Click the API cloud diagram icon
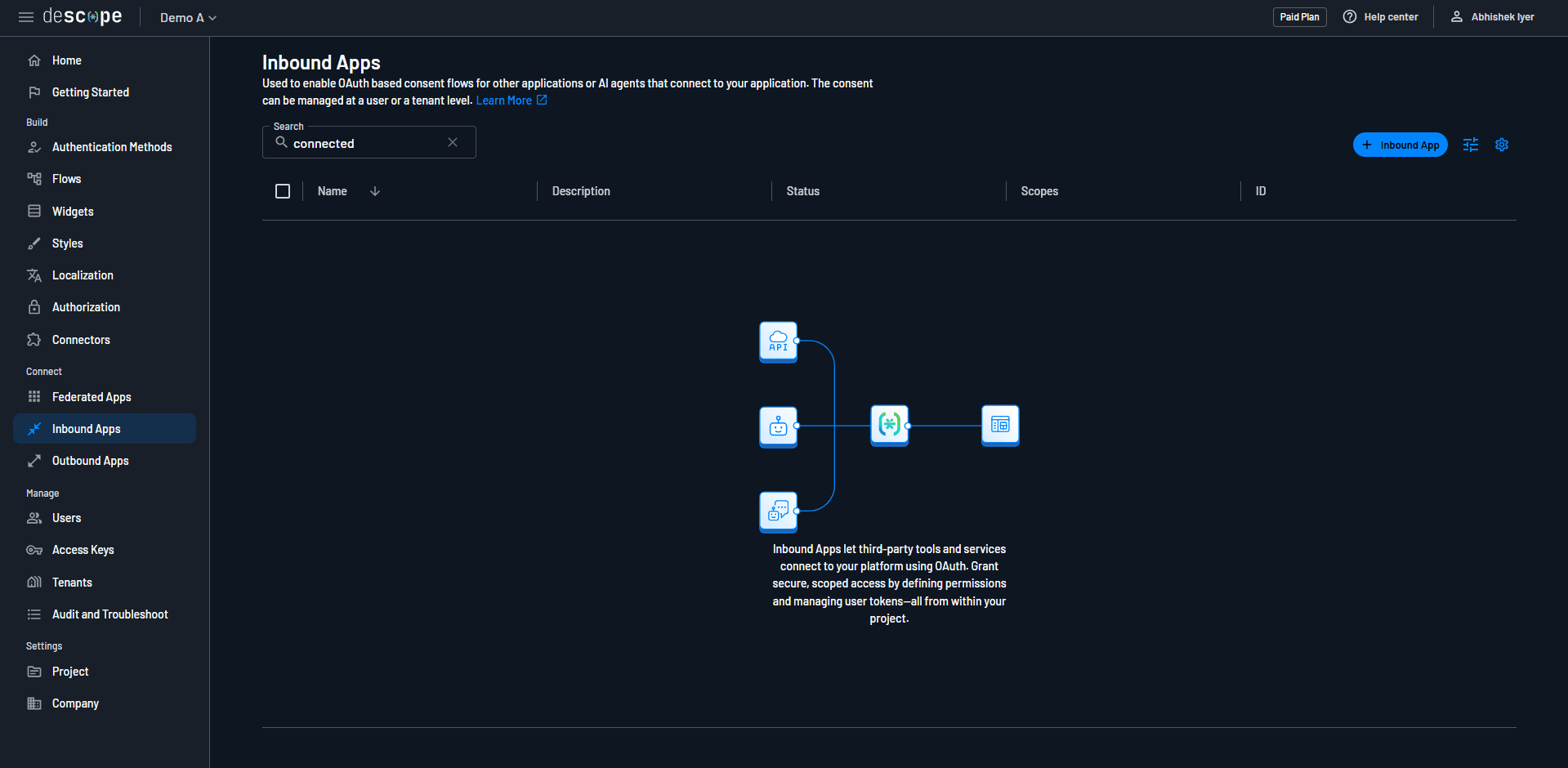 click(x=778, y=342)
